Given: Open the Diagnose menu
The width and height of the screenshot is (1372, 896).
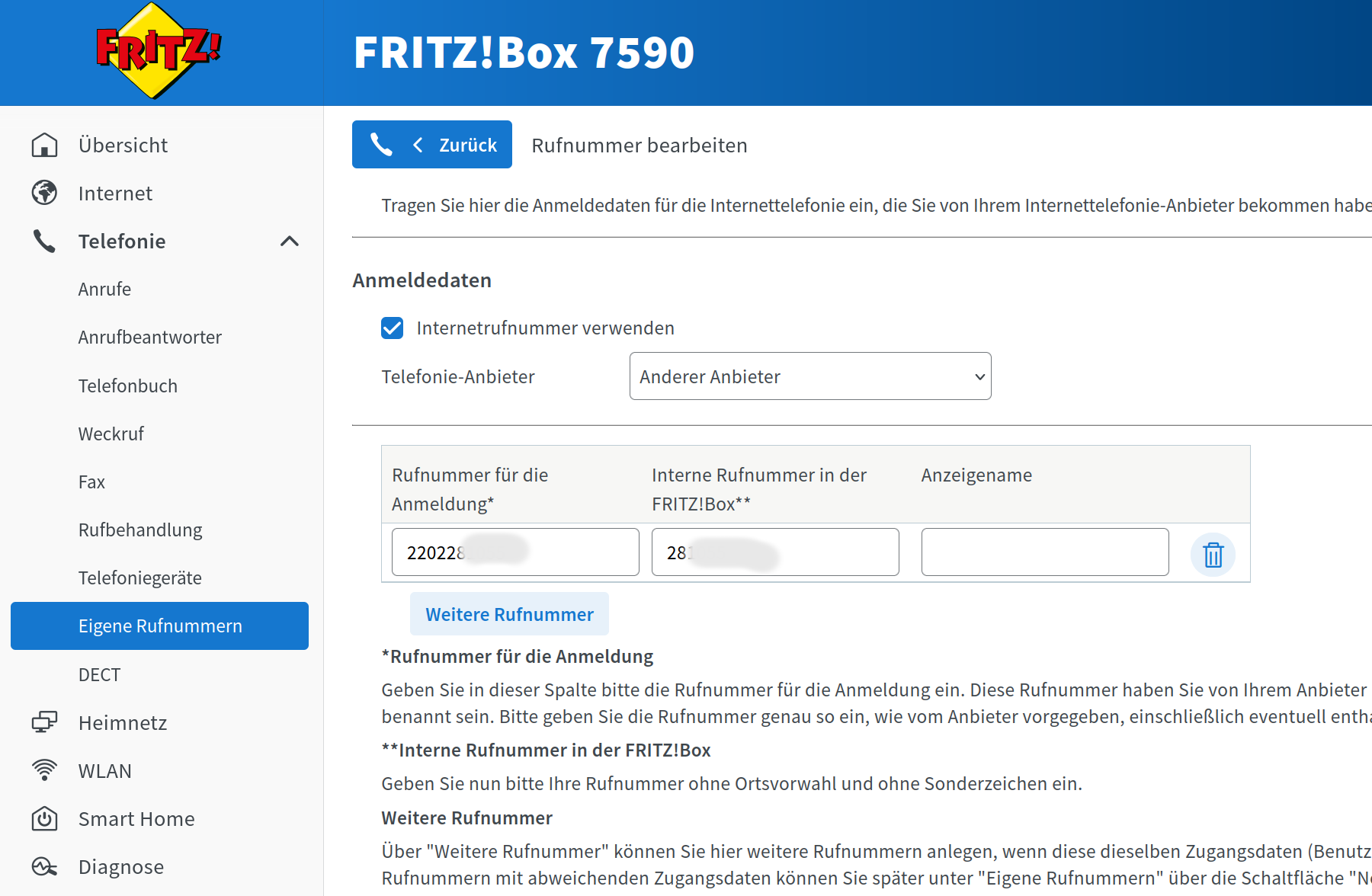Looking at the screenshot, I should pyautogui.click(x=120, y=866).
